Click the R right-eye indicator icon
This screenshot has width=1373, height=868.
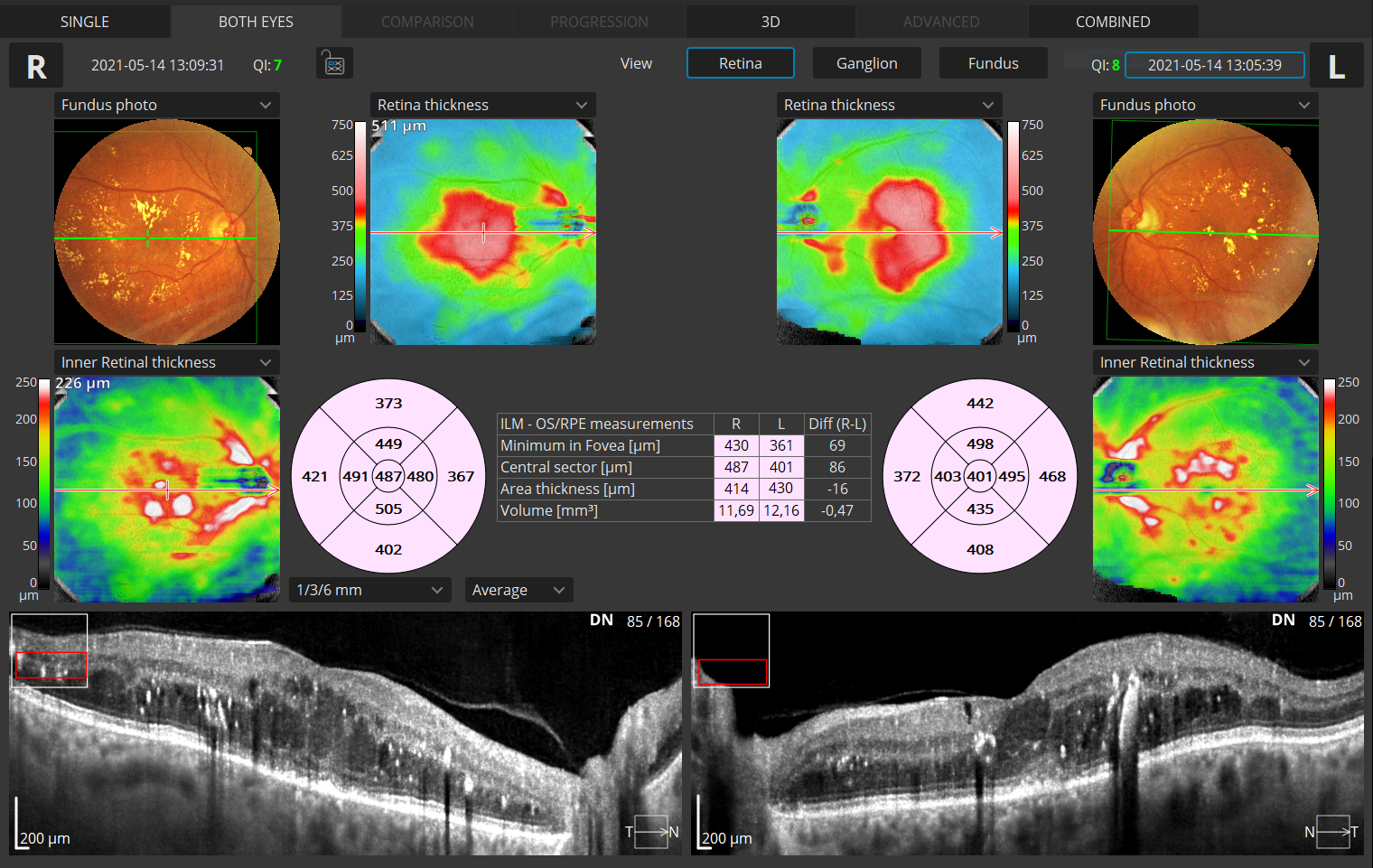pos(35,64)
